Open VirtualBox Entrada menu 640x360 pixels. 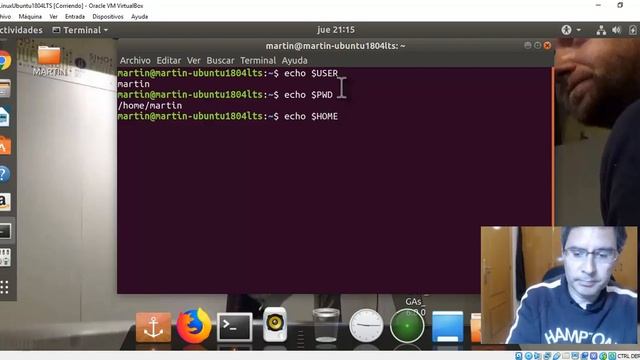click(x=75, y=17)
